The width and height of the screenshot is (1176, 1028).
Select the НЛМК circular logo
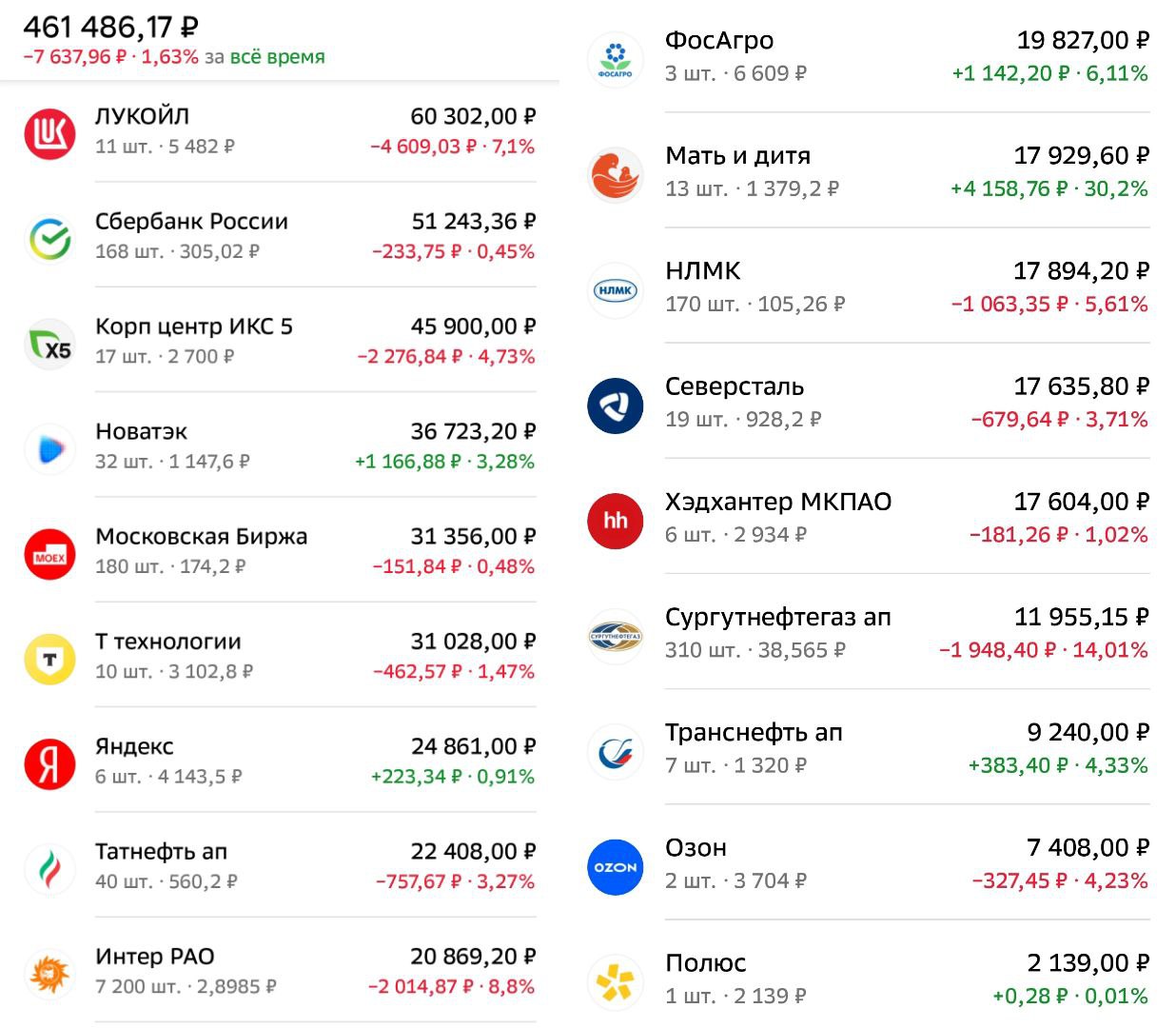click(x=615, y=290)
